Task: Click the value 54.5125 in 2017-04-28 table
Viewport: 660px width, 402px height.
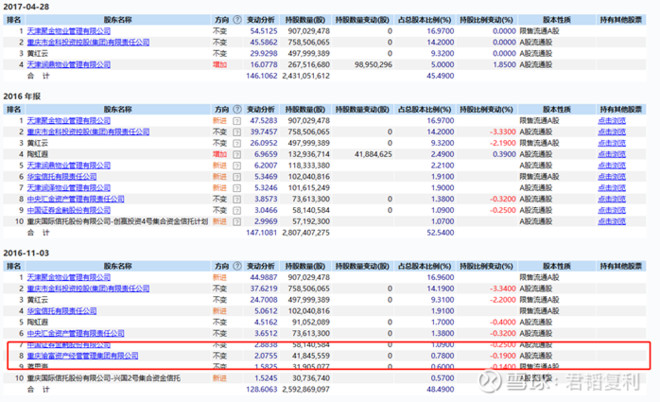Action: [x=263, y=31]
